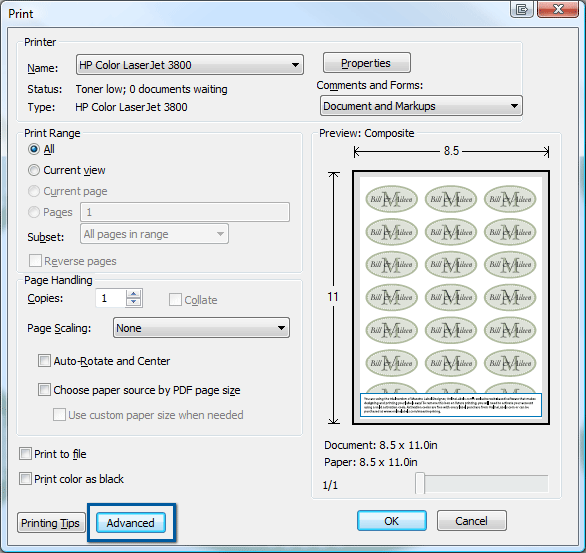Toggle the Reverse pages checkbox

click(x=36, y=261)
